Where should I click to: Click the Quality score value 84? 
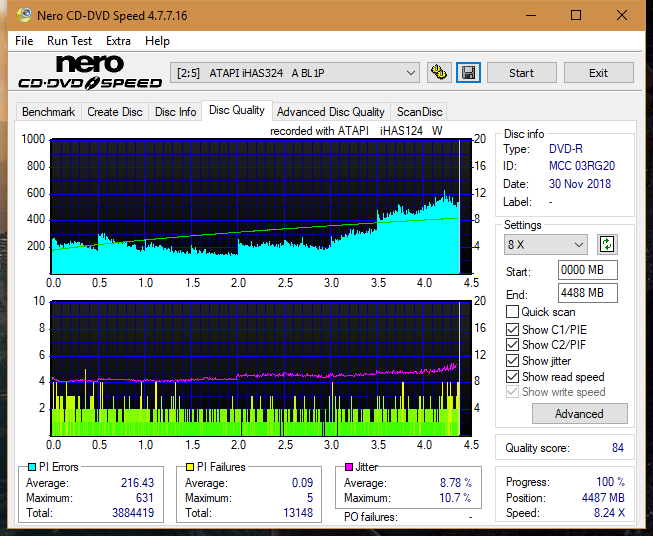tap(618, 448)
